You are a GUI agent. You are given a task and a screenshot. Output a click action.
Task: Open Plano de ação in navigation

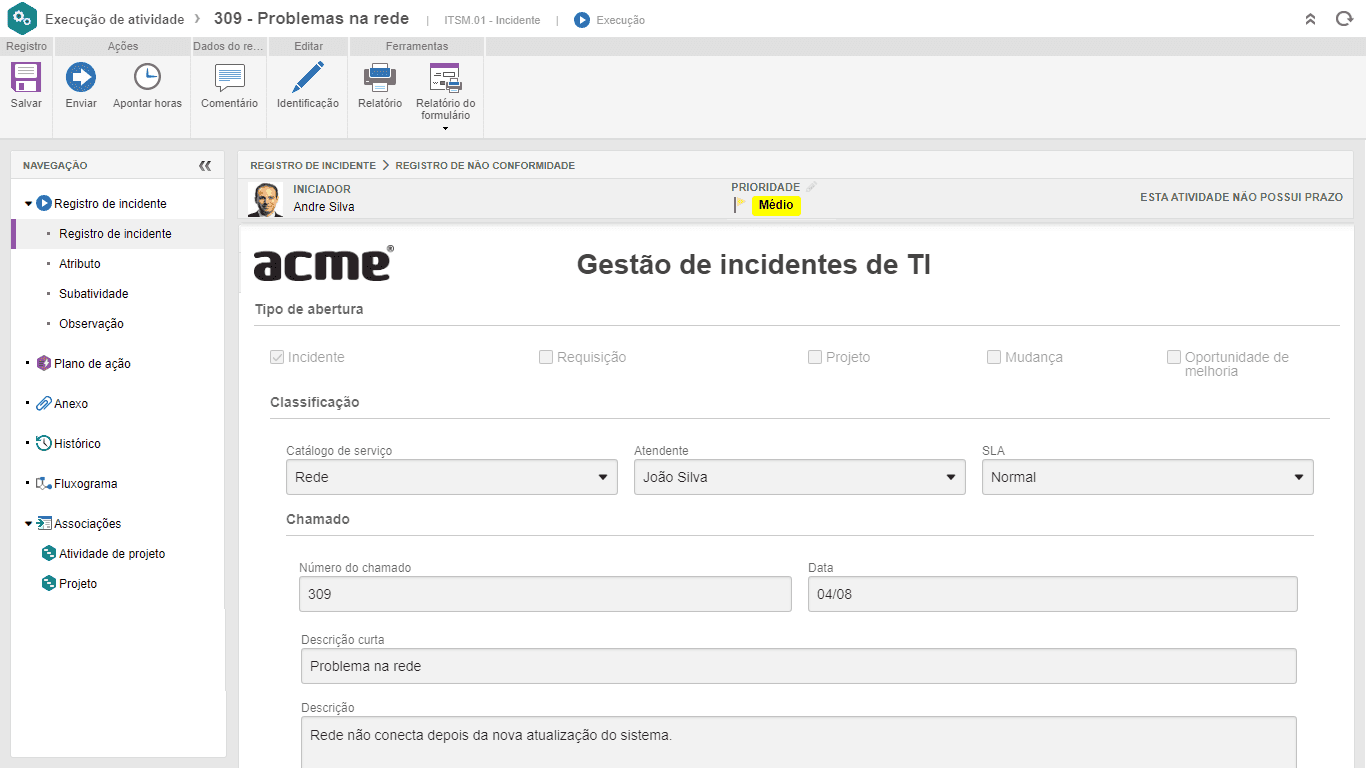point(92,363)
